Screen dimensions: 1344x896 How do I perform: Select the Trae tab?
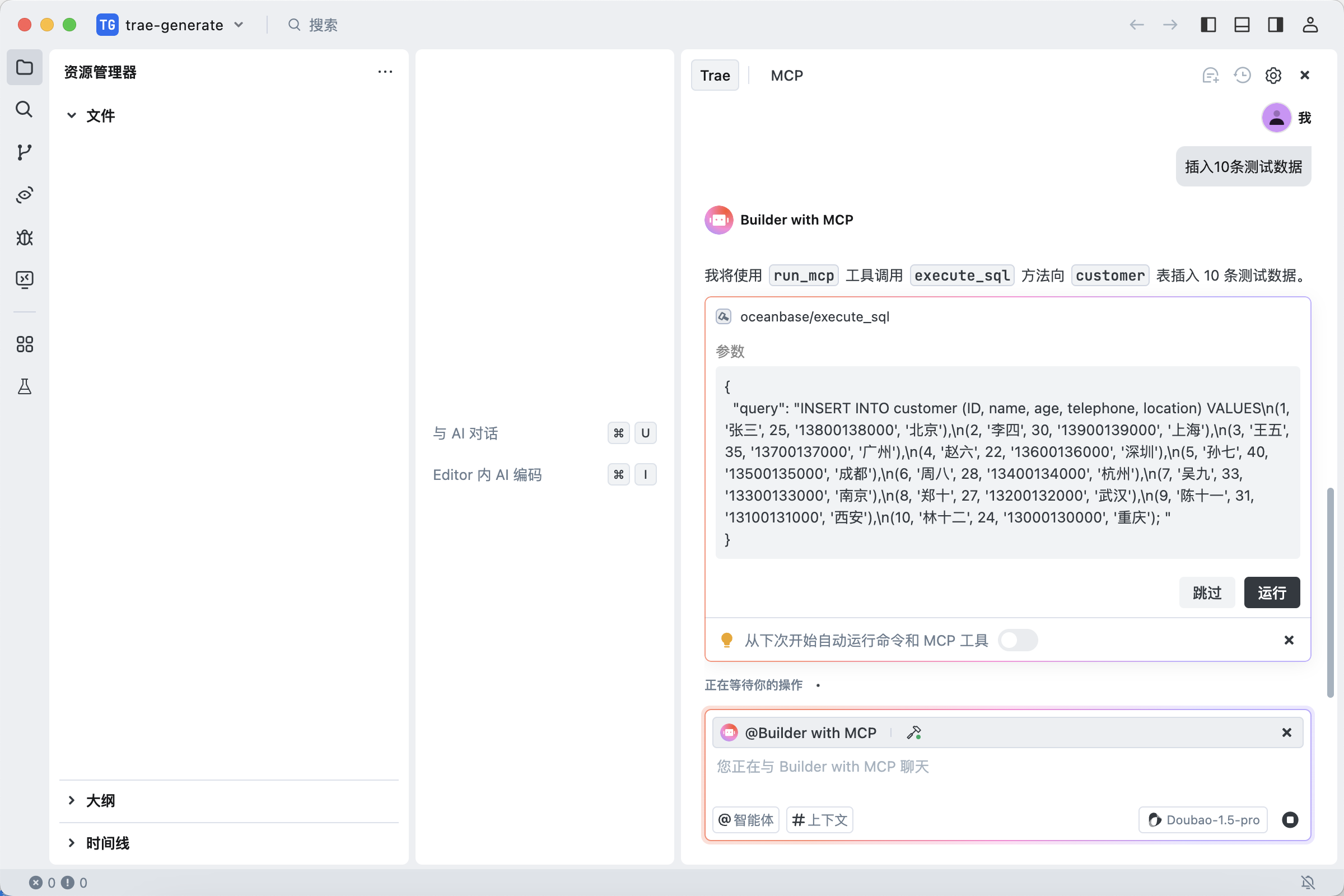(x=715, y=76)
